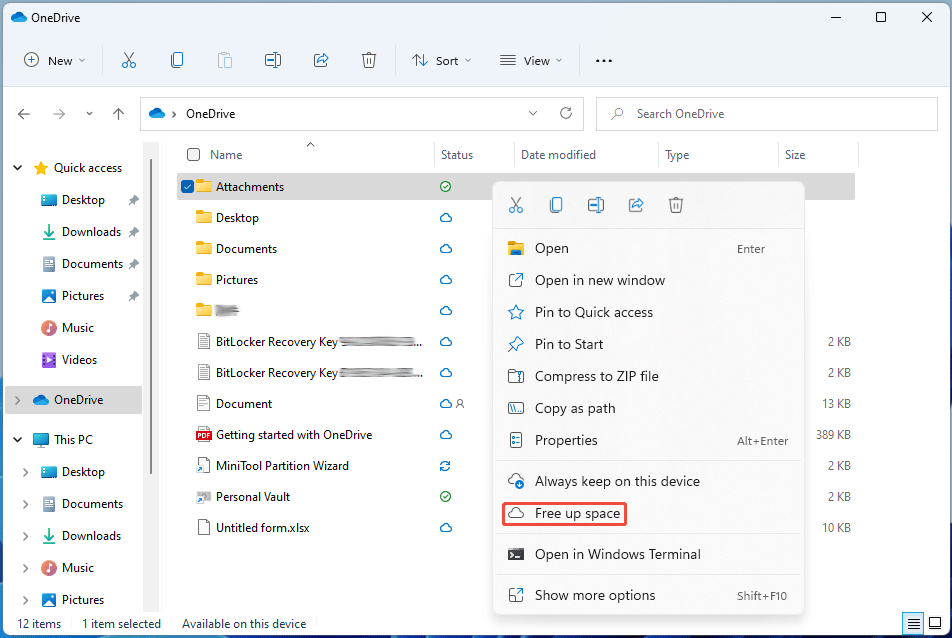This screenshot has height=638, width=952.
Task: Switch to large thumbnails view in status bar
Action: 936,624
